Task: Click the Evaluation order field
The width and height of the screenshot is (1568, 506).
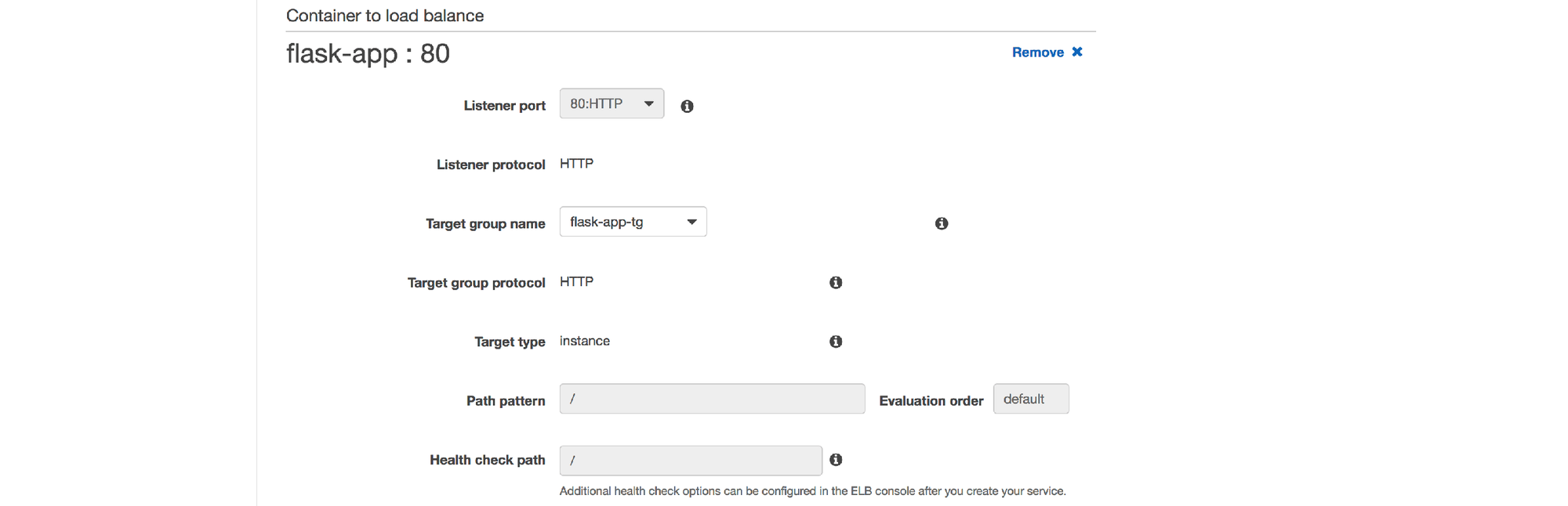Action: pos(1030,399)
